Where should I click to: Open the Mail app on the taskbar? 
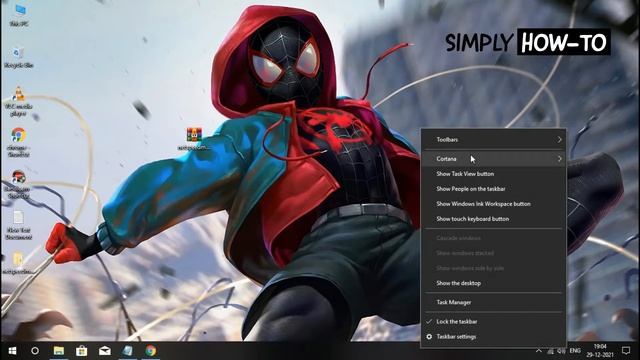[105, 351]
